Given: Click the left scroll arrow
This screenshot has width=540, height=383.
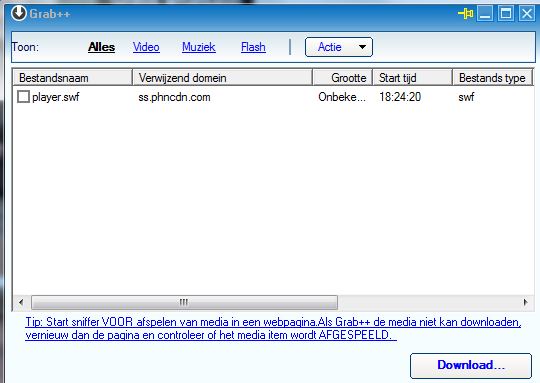Looking at the screenshot, I should point(21,302).
